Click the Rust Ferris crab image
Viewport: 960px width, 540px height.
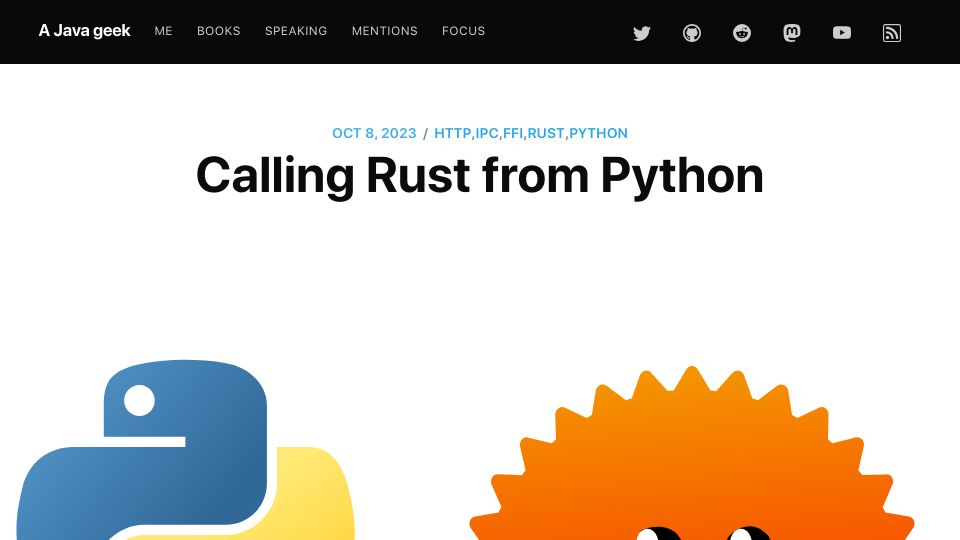click(692, 453)
